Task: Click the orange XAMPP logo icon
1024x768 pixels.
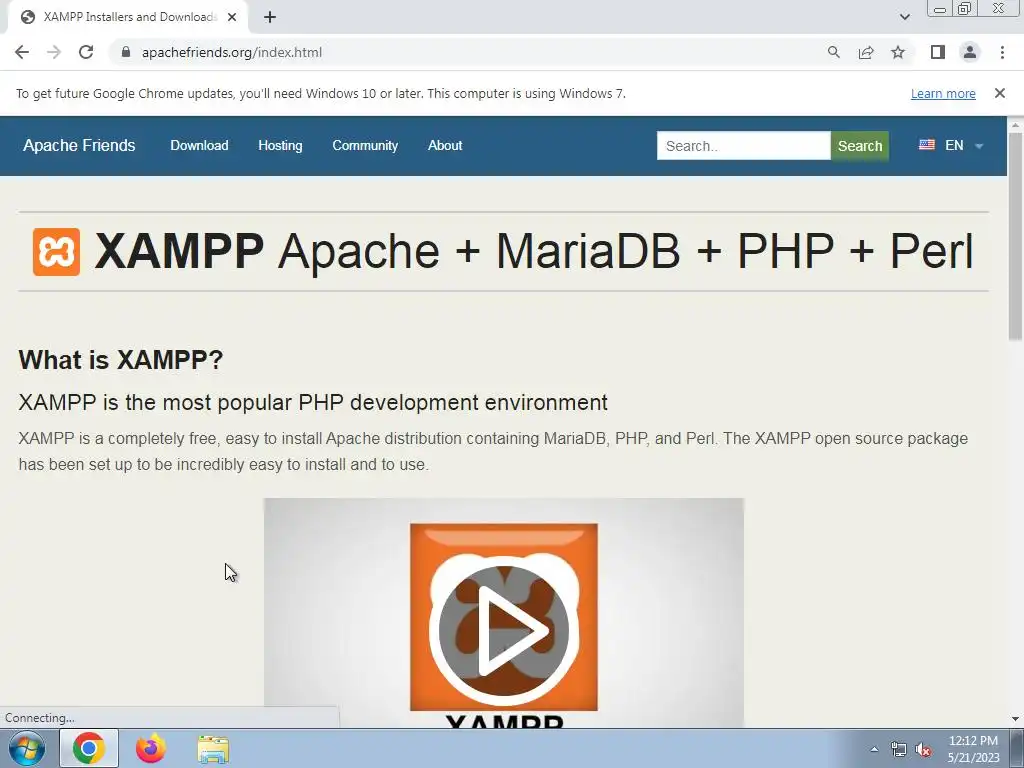Action: 56,251
